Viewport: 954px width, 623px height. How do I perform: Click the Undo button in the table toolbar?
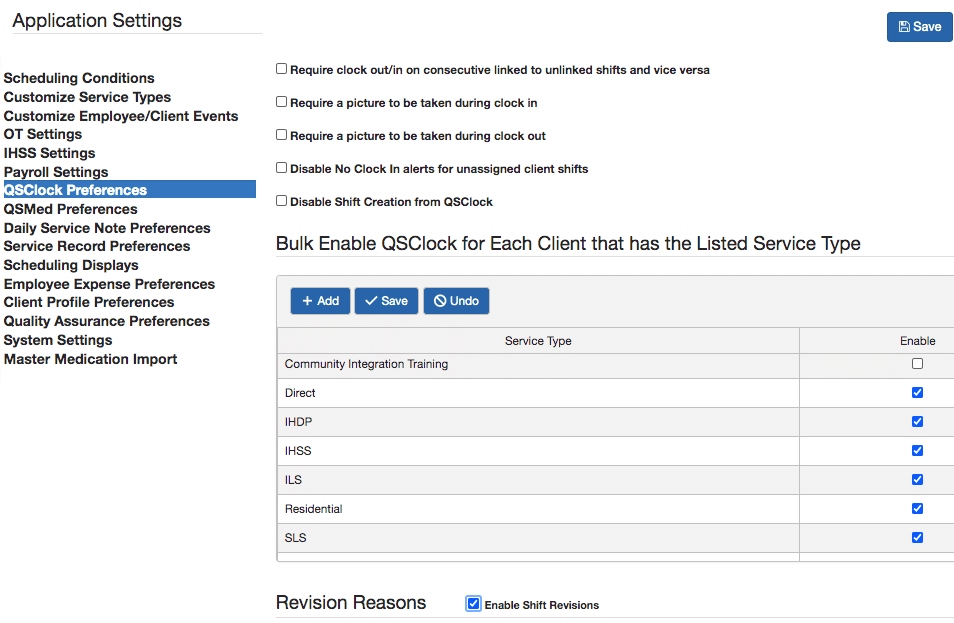tap(456, 300)
